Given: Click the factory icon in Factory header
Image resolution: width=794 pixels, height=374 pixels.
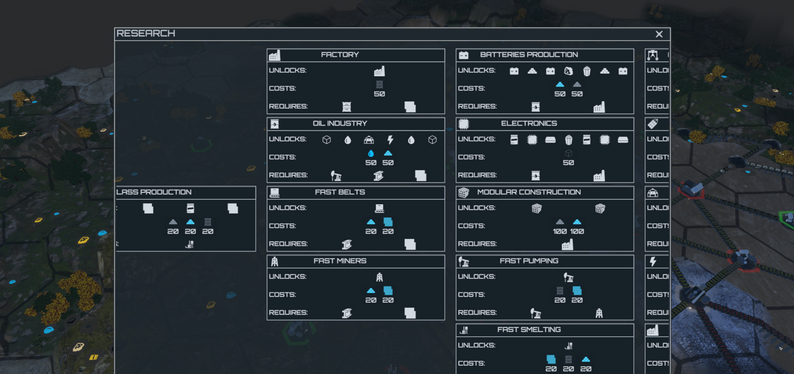Looking at the screenshot, I should 274,55.
